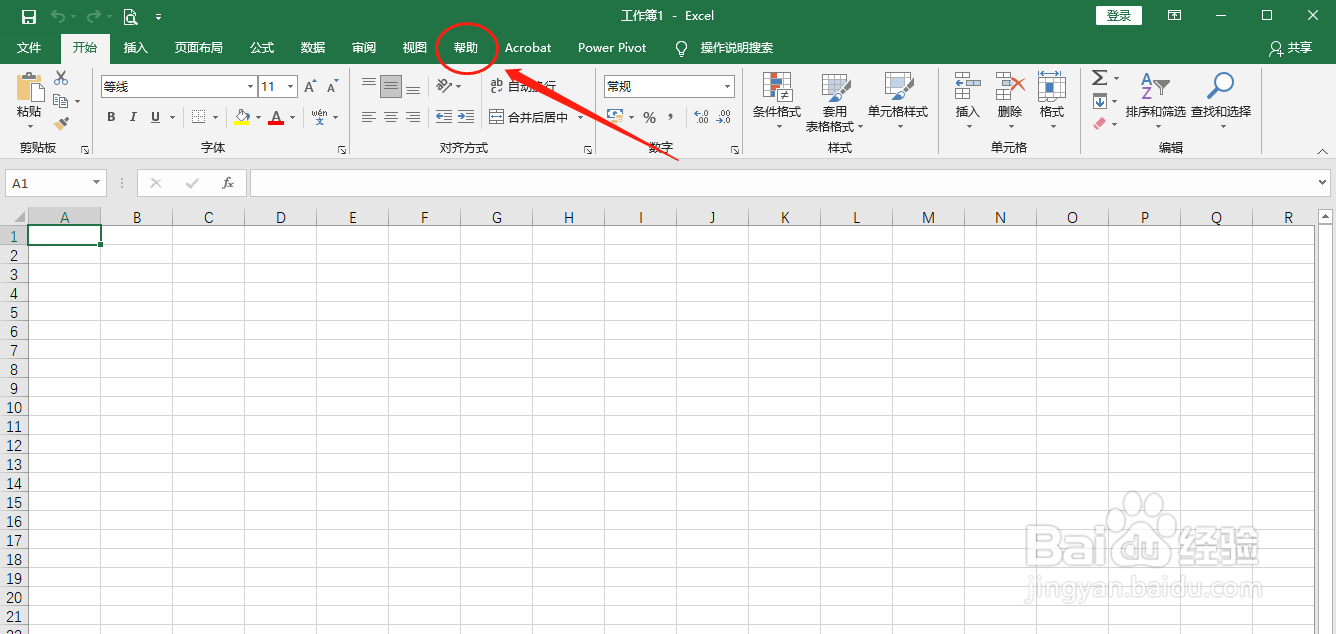This screenshot has height=634, width=1336.
Task: Click the 合并后居中 merge button
Action: point(529,117)
